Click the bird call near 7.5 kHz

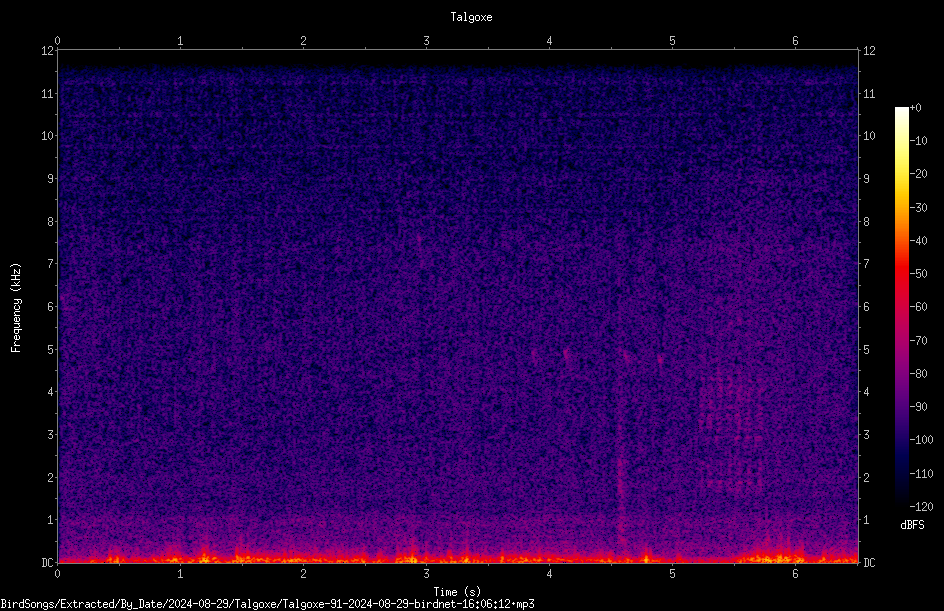pyautogui.click(x=420, y=241)
